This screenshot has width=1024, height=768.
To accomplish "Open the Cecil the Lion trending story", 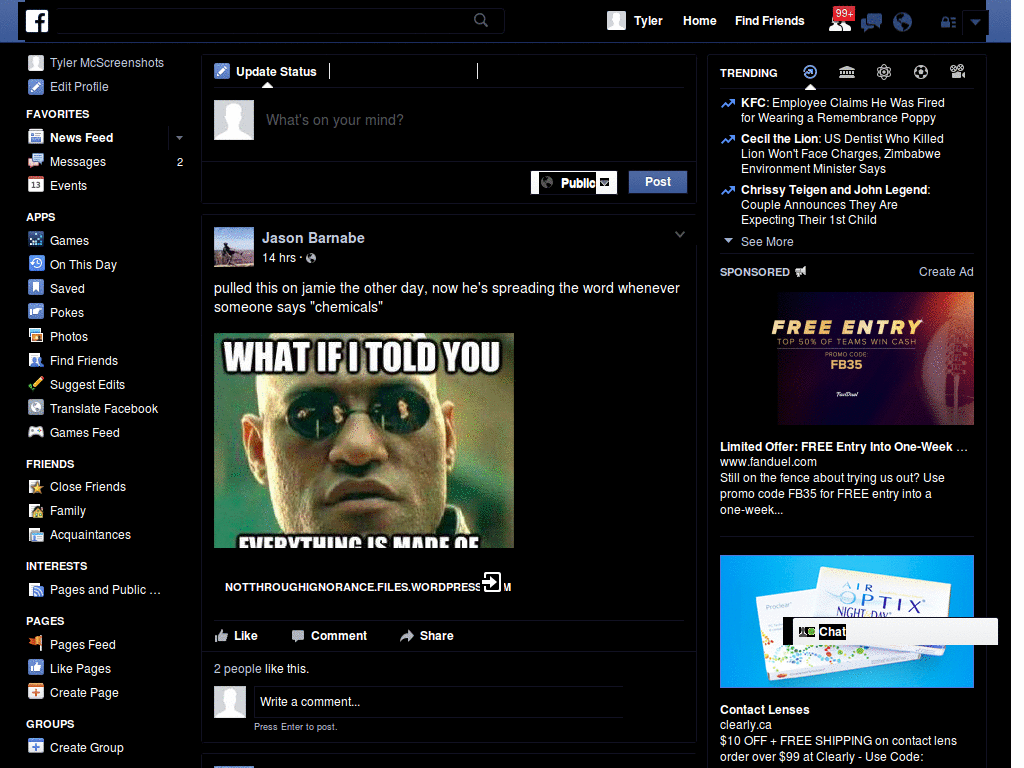I will (842, 154).
